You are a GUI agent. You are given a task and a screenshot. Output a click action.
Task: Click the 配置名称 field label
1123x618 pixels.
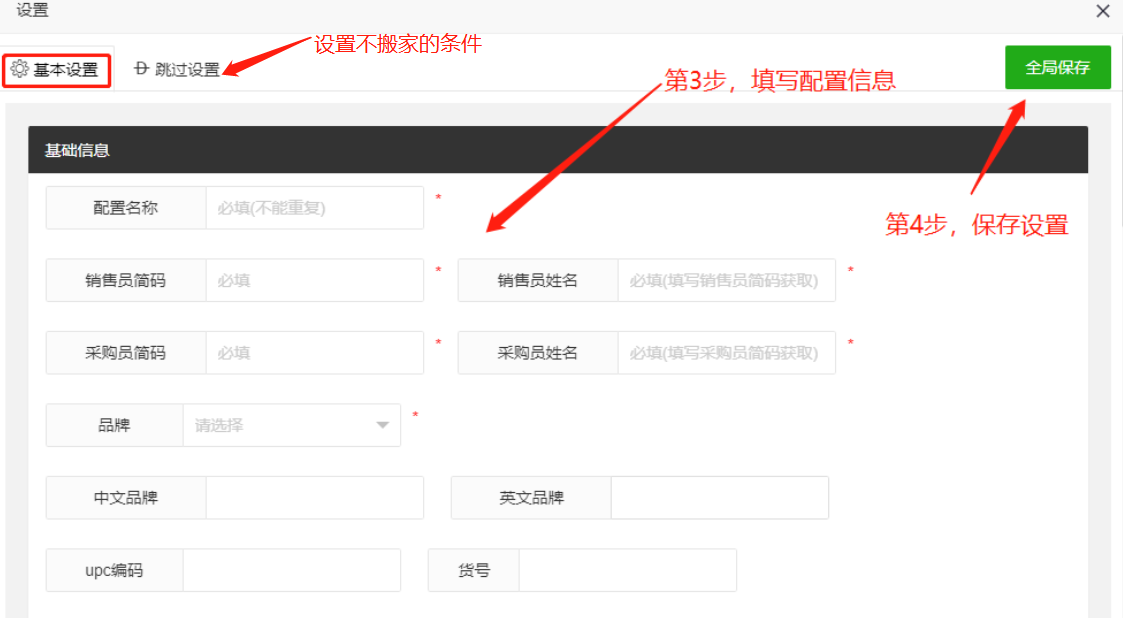click(126, 208)
